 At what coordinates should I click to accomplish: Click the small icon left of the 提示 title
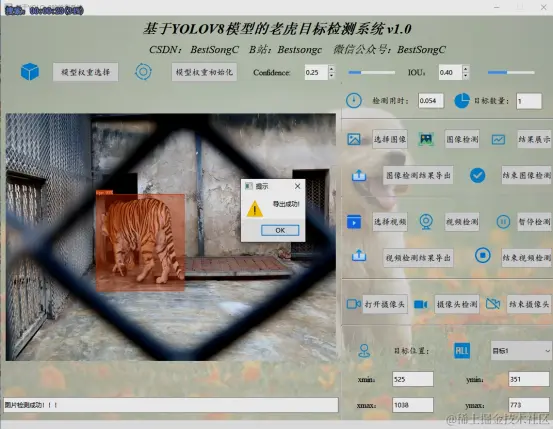249,186
